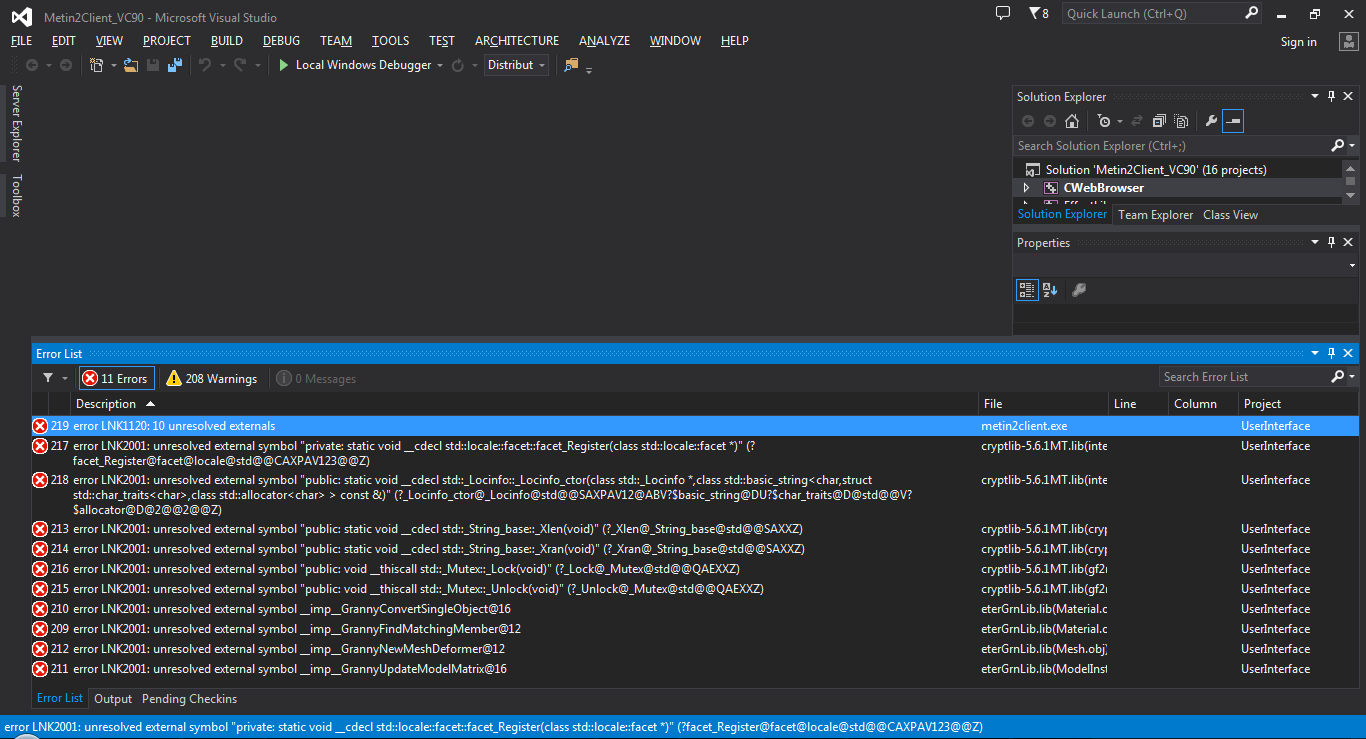This screenshot has height=739, width=1366.
Task: Select the LNK1120 10 unresolved externals error
Action: coord(695,426)
